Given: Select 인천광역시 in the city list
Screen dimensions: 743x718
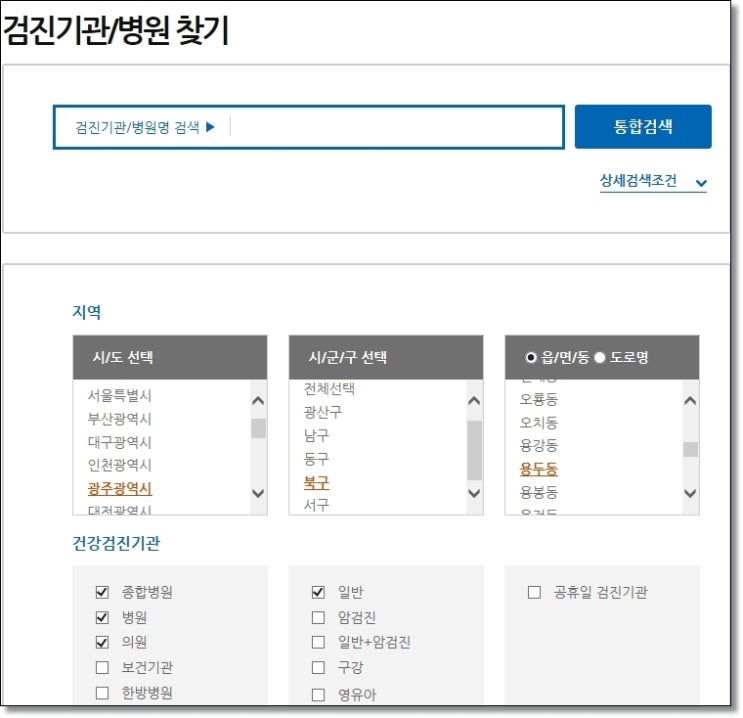Looking at the screenshot, I should pos(119,465).
